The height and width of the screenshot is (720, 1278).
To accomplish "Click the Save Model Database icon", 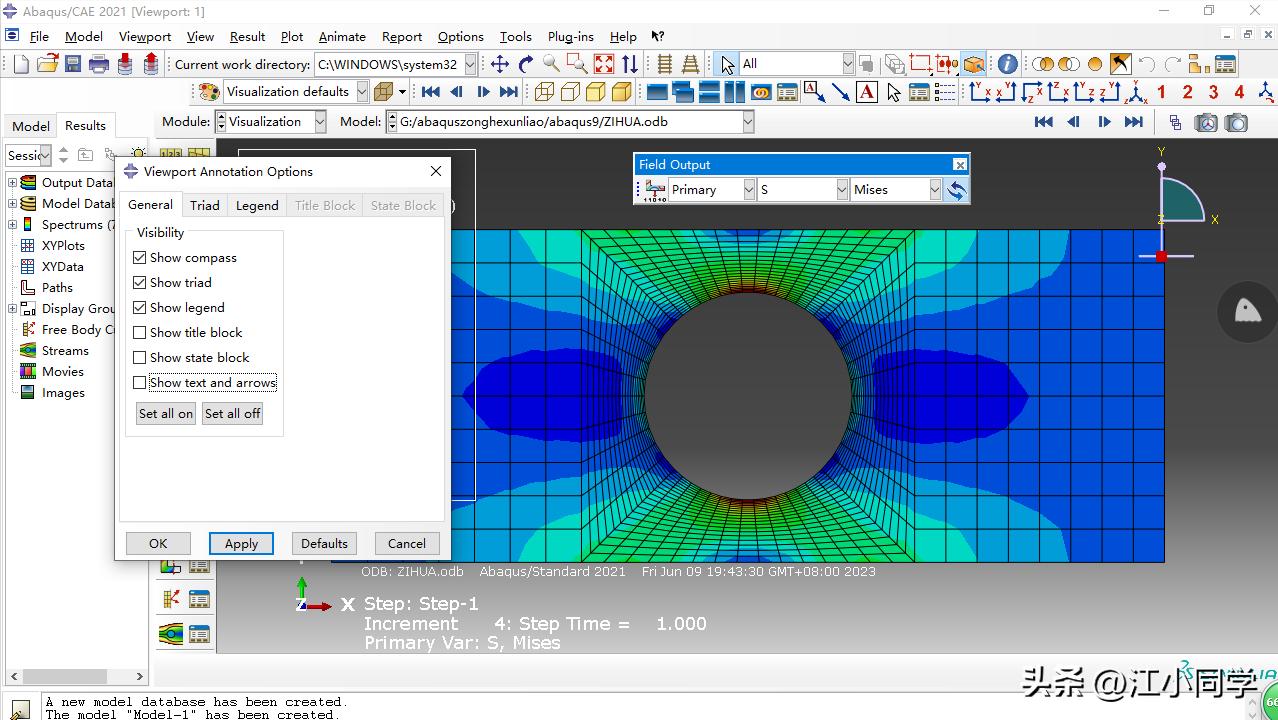I will pyautogui.click(x=73, y=64).
